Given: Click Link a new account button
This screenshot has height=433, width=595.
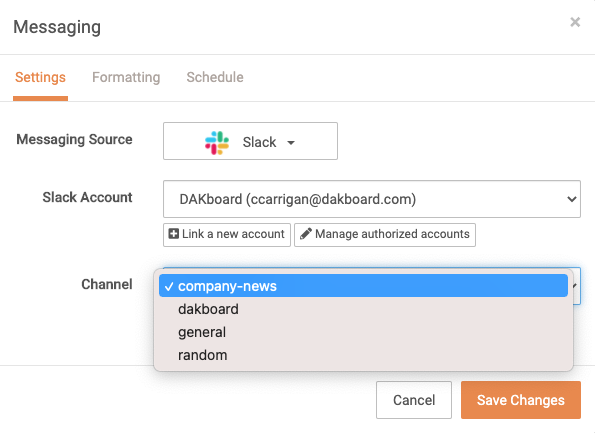Looking at the screenshot, I should click(x=227, y=235).
